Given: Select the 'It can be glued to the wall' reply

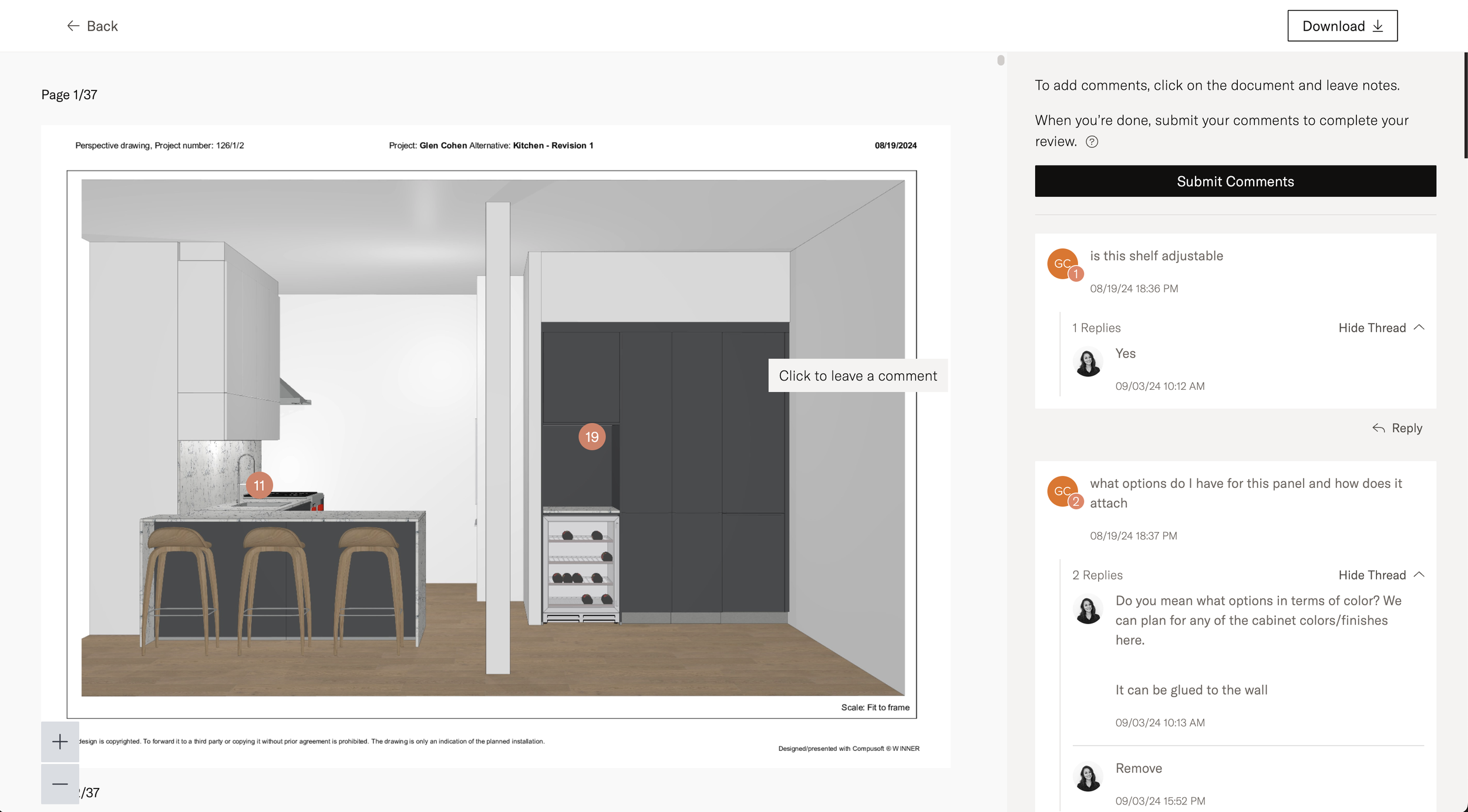Looking at the screenshot, I should tap(1191, 690).
